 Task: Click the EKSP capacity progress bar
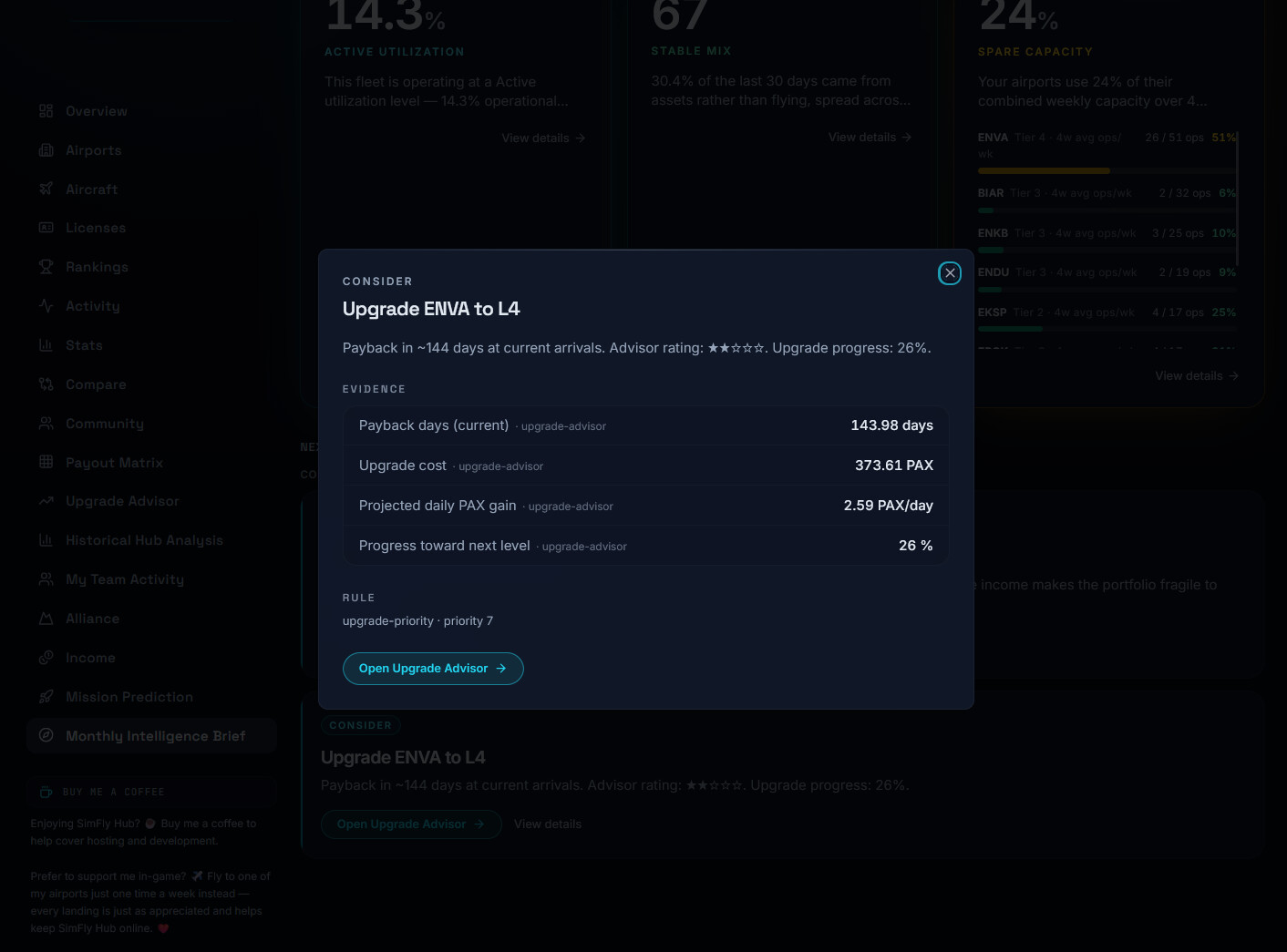(x=1107, y=329)
